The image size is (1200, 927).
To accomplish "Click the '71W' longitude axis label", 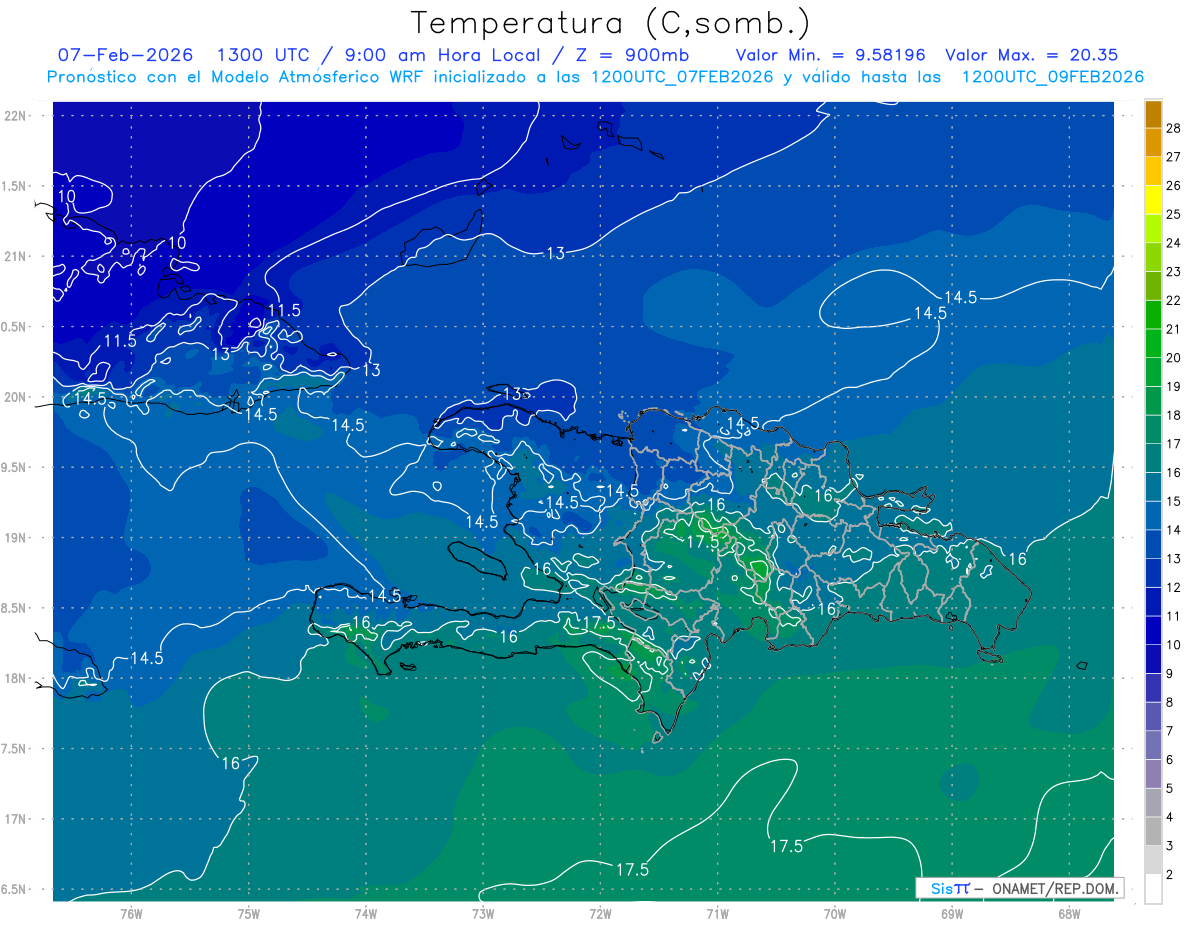I will point(717,914).
